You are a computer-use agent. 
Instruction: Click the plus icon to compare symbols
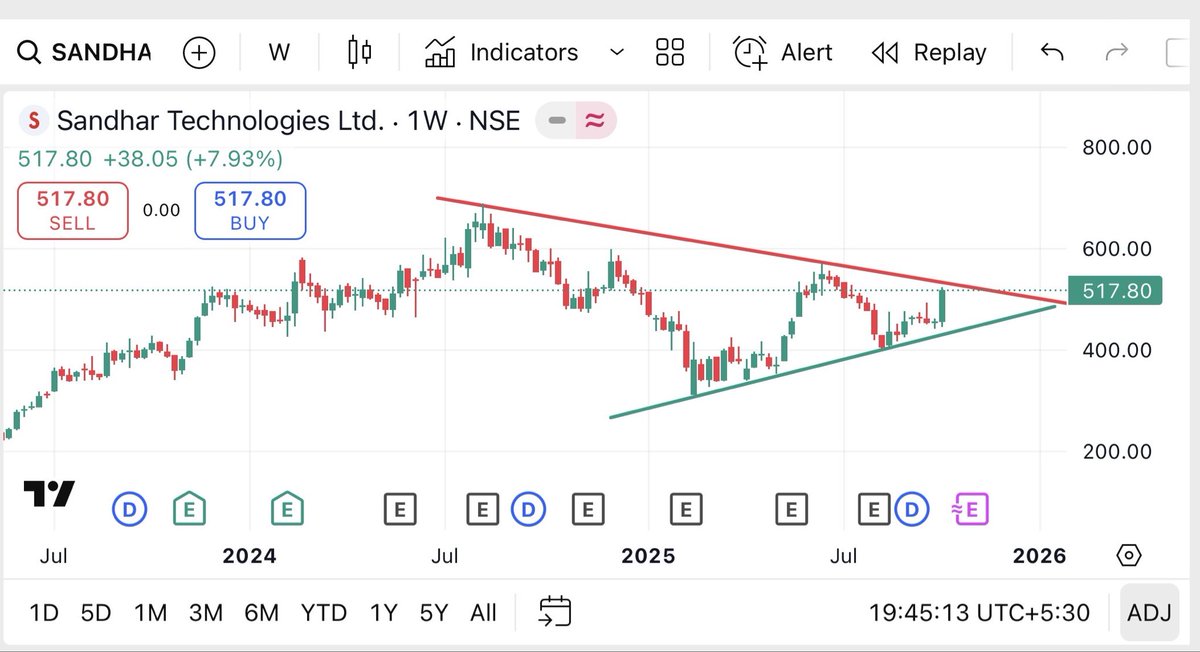(x=199, y=52)
